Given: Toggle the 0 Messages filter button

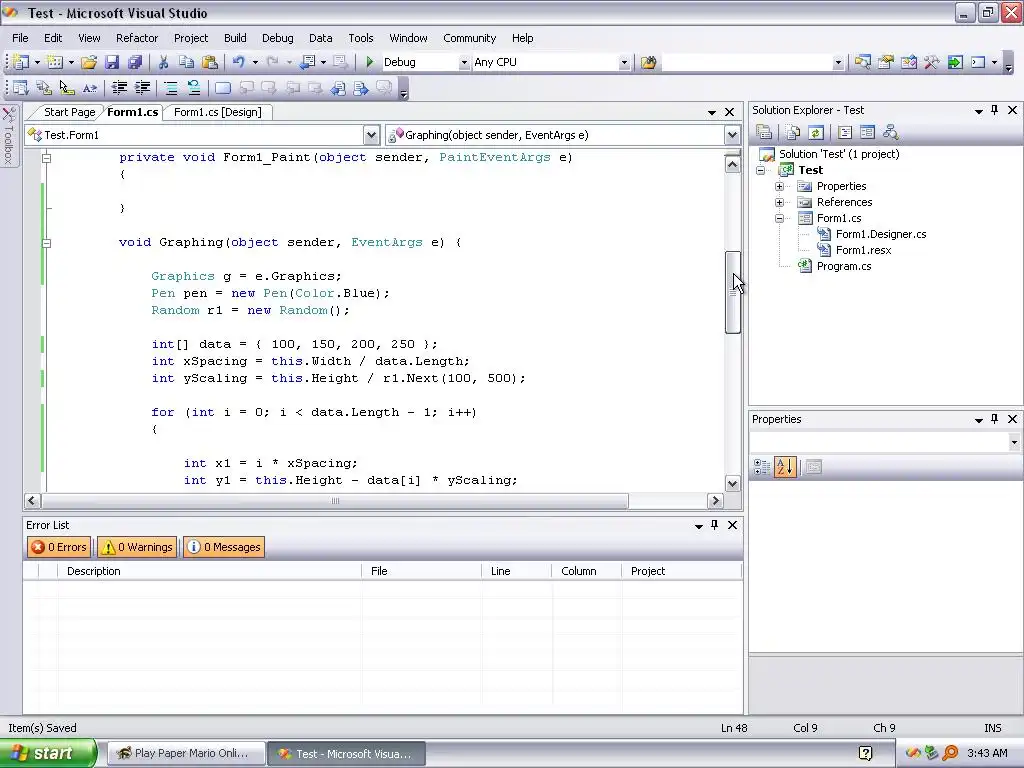Looking at the screenshot, I should (224, 547).
